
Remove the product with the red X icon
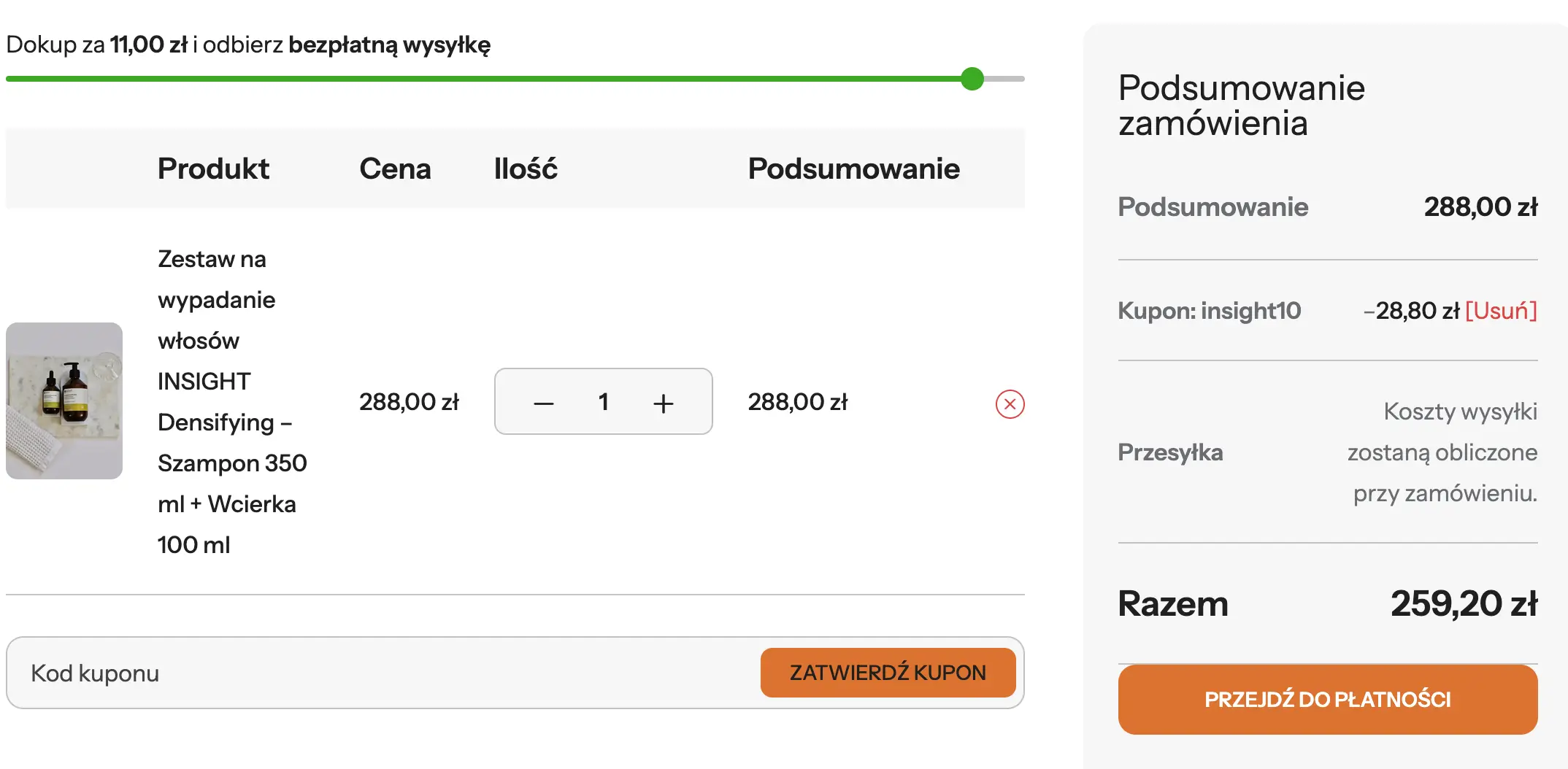1010,404
